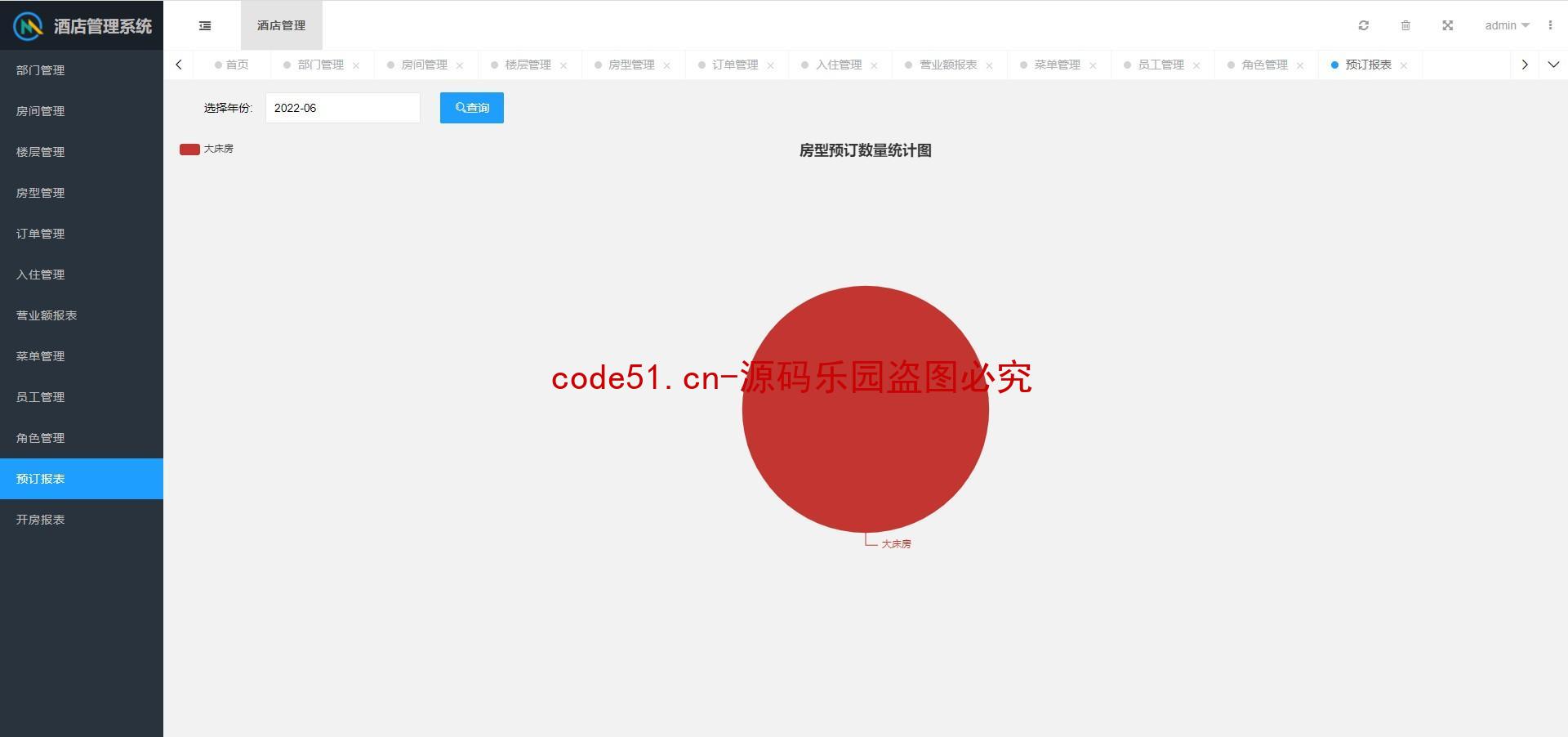1568x737 pixels.
Task: Open 入住管理 in the sidebar
Action: 82,275
